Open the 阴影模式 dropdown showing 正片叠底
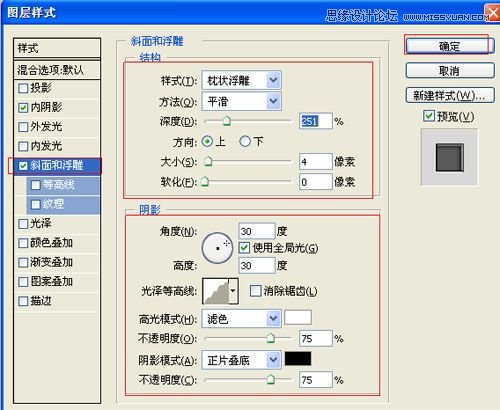The height and width of the screenshot is (410, 500). tap(241, 360)
